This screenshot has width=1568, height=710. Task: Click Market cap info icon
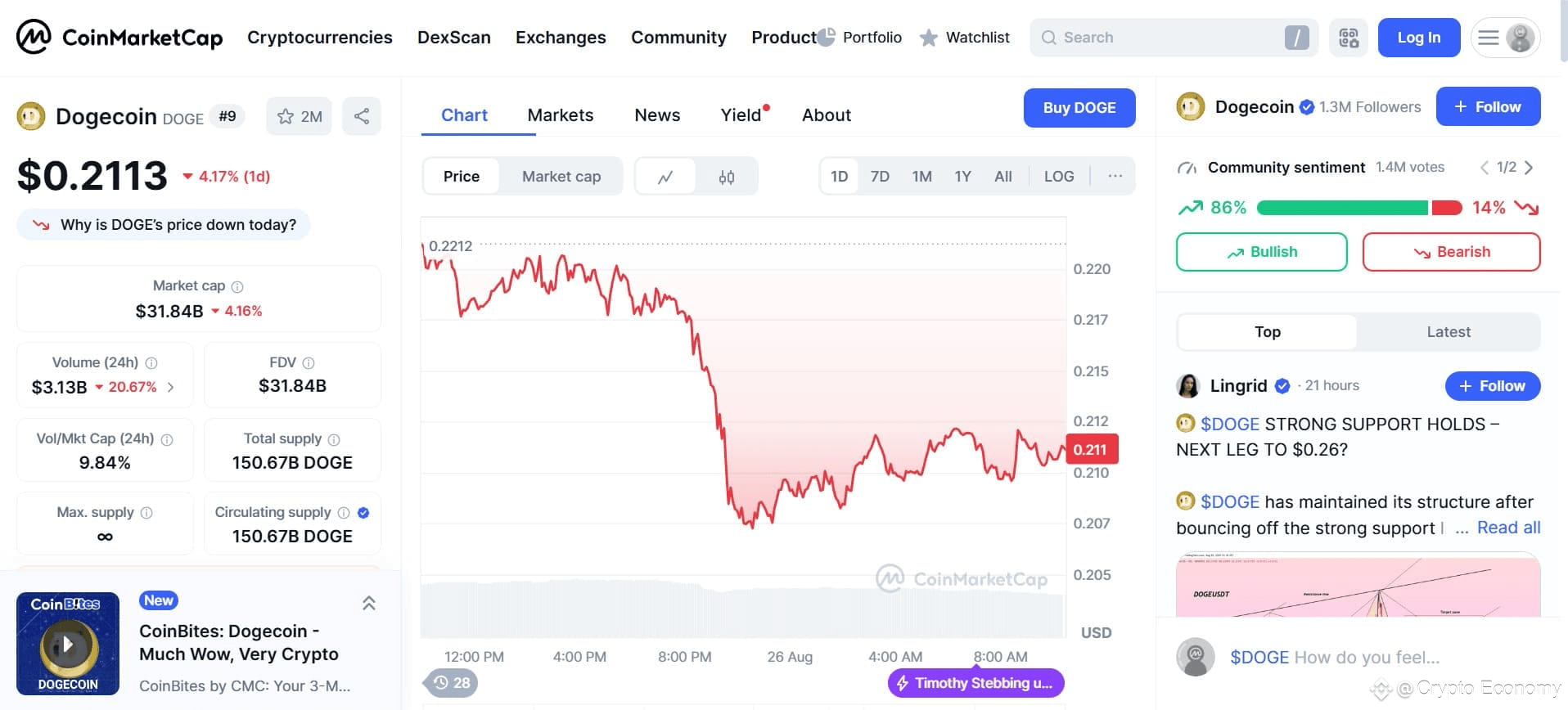[237, 287]
